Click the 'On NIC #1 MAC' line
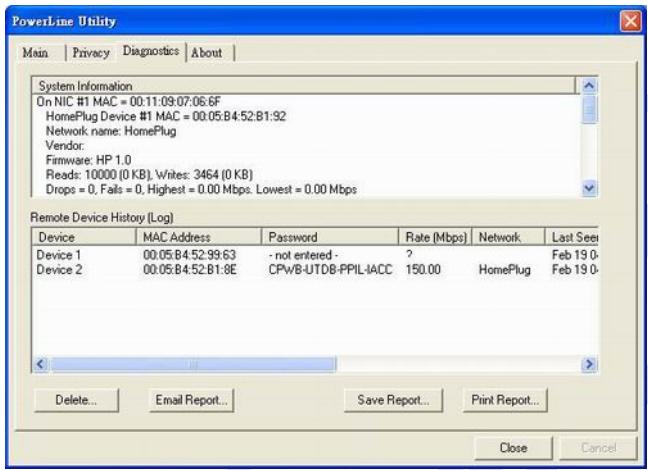This screenshot has height=470, width=648. pyautogui.click(x=129, y=101)
